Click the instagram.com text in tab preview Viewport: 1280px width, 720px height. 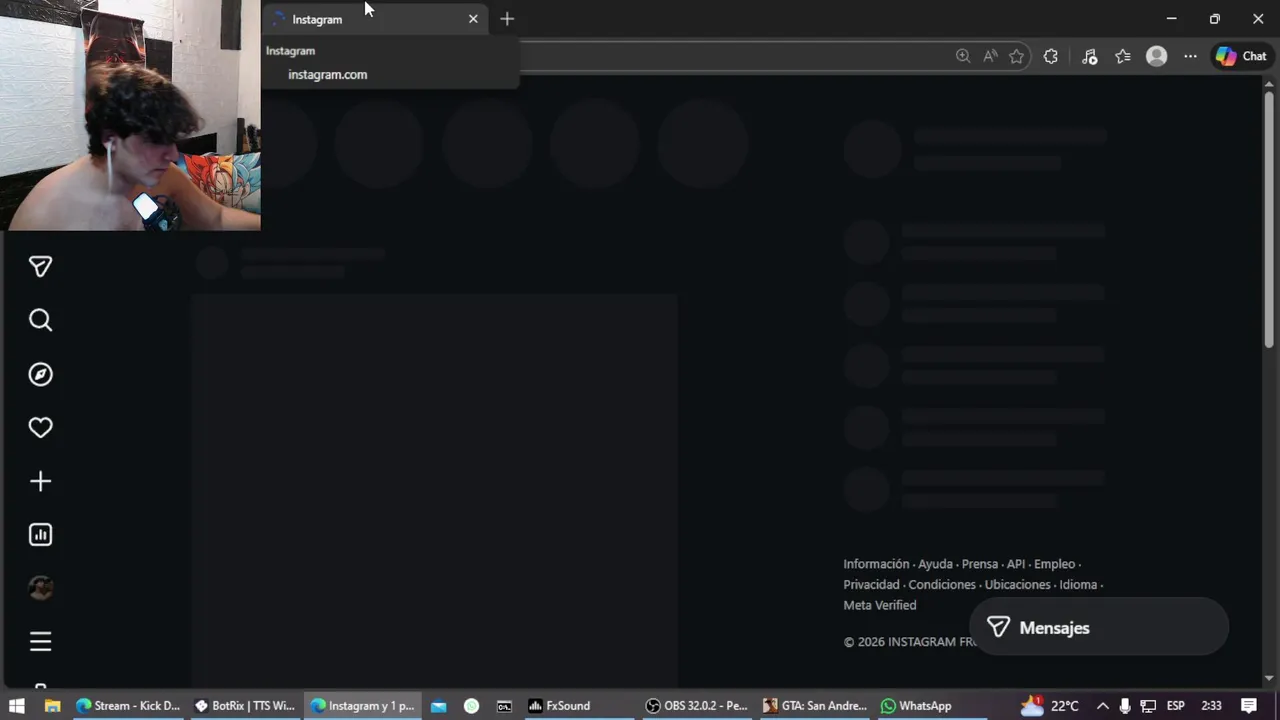point(327,75)
